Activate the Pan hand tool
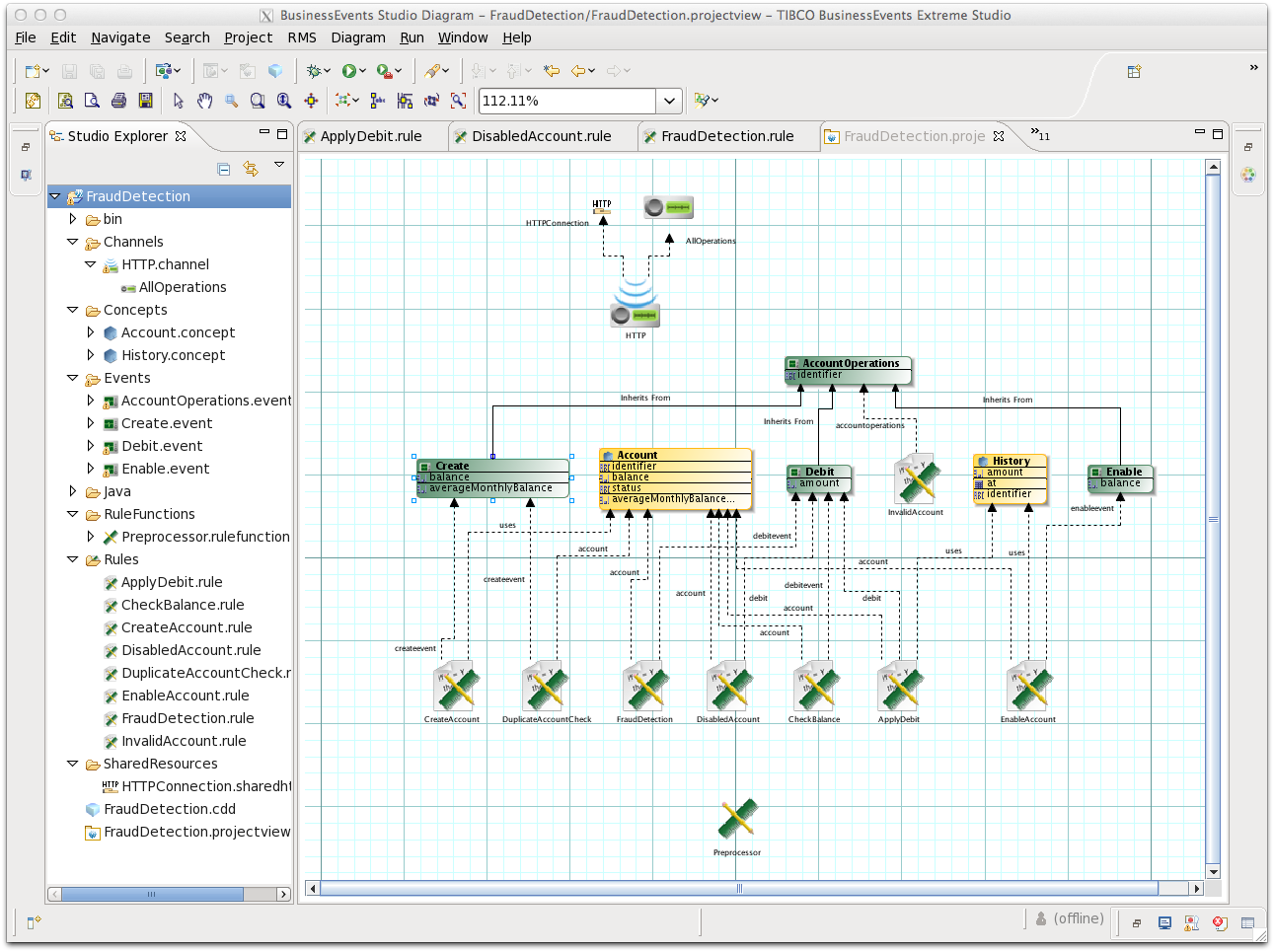This screenshot has height=952, width=1274. click(x=204, y=101)
